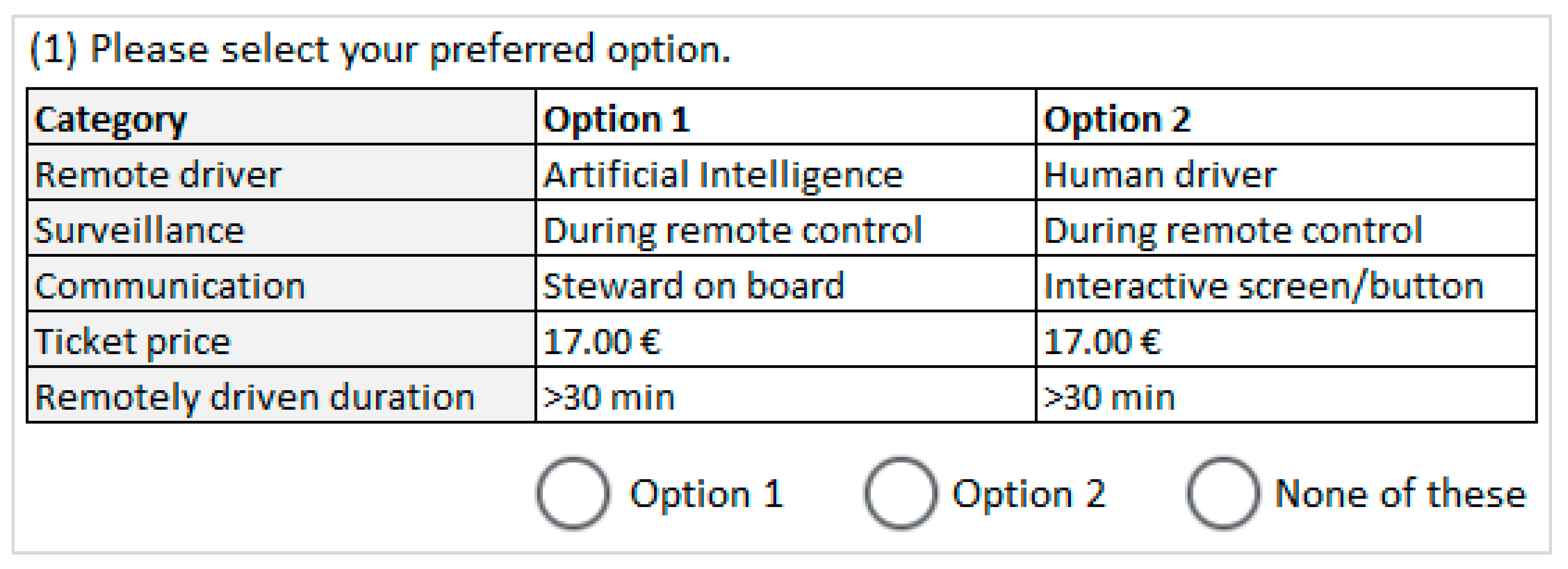1568x569 pixels.
Task: Click the Surveillance row label
Action: [x=139, y=230]
